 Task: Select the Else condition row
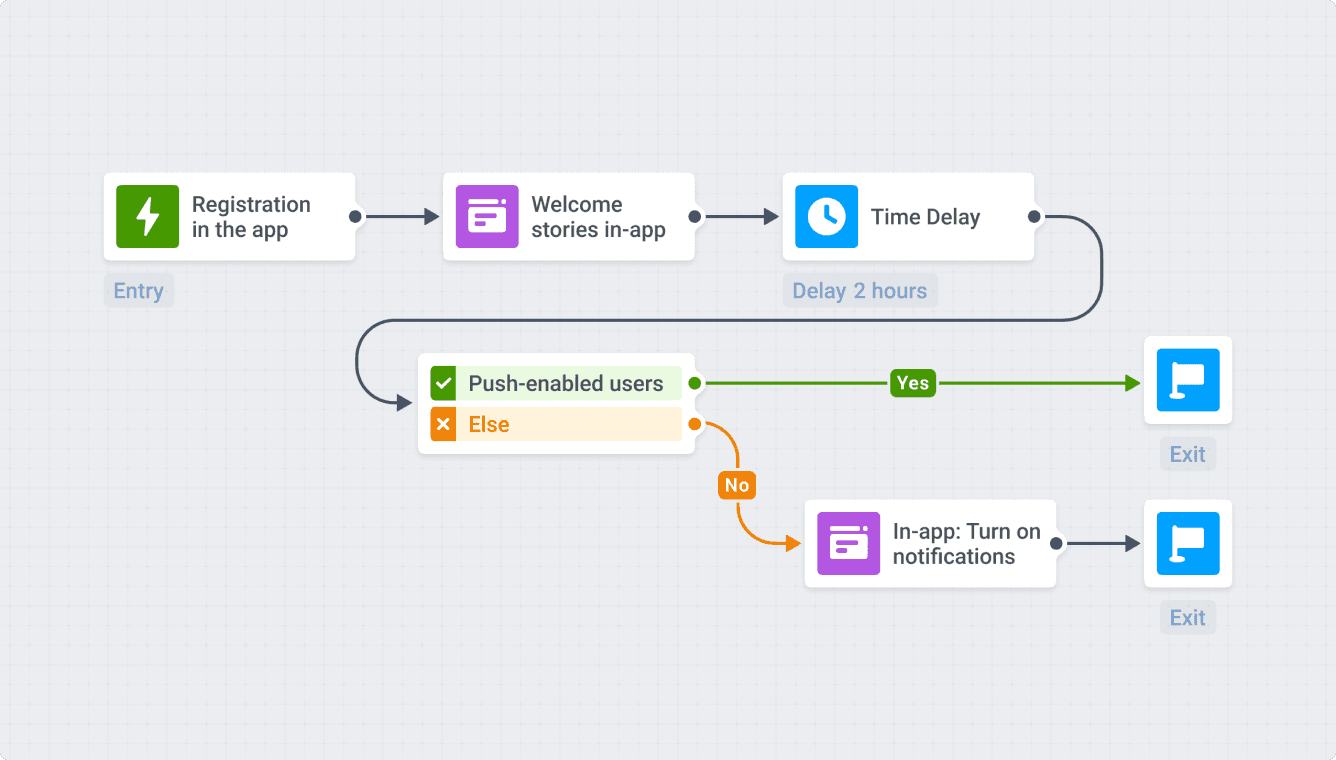[x=566, y=424]
